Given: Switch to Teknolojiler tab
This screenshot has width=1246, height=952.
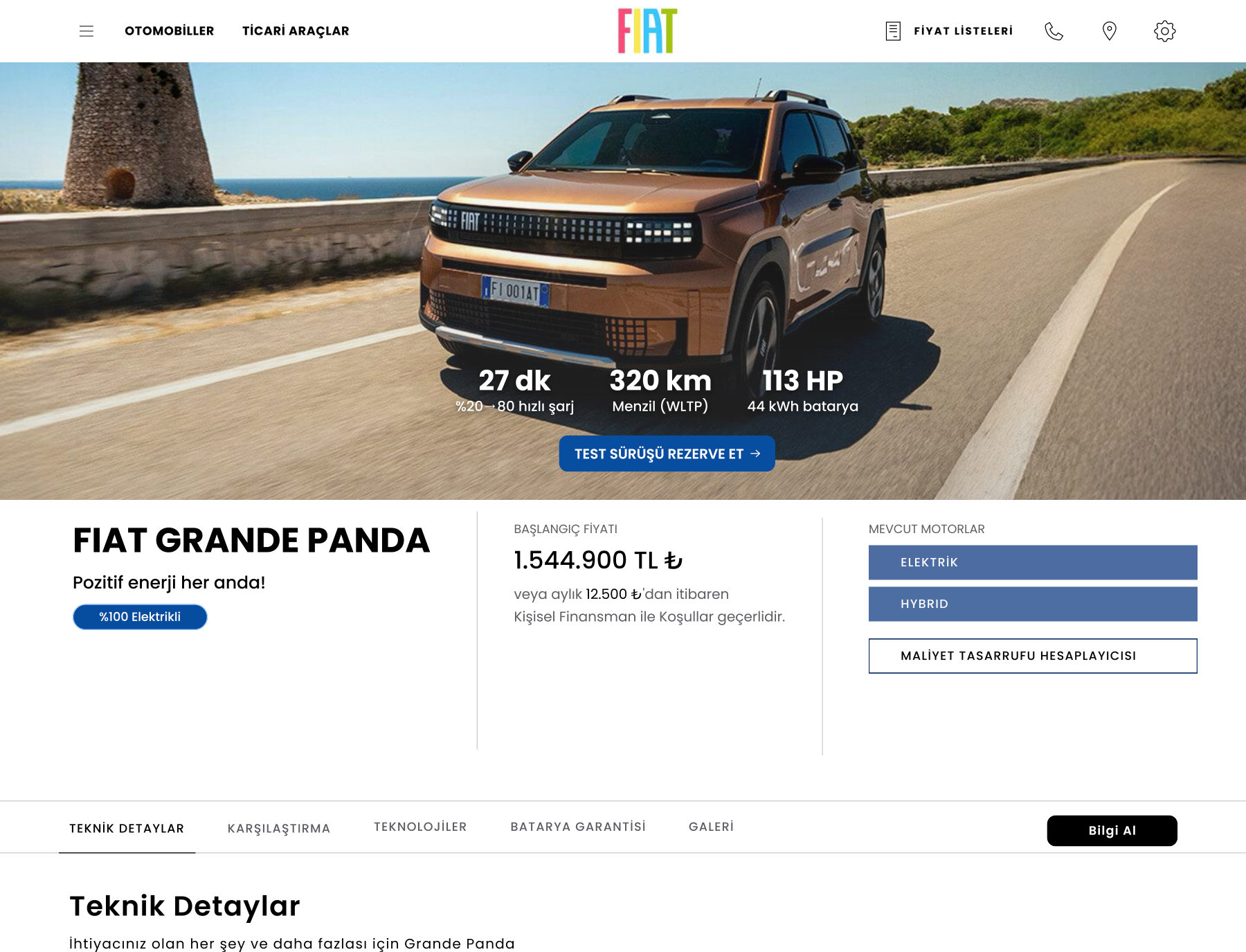Looking at the screenshot, I should coord(420,827).
